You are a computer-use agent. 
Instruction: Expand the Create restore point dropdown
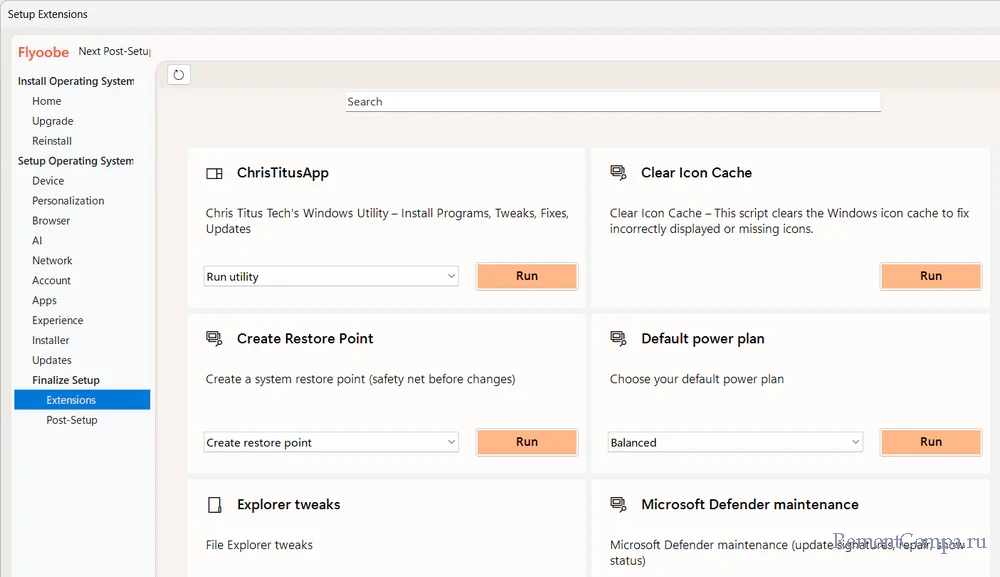331,443
